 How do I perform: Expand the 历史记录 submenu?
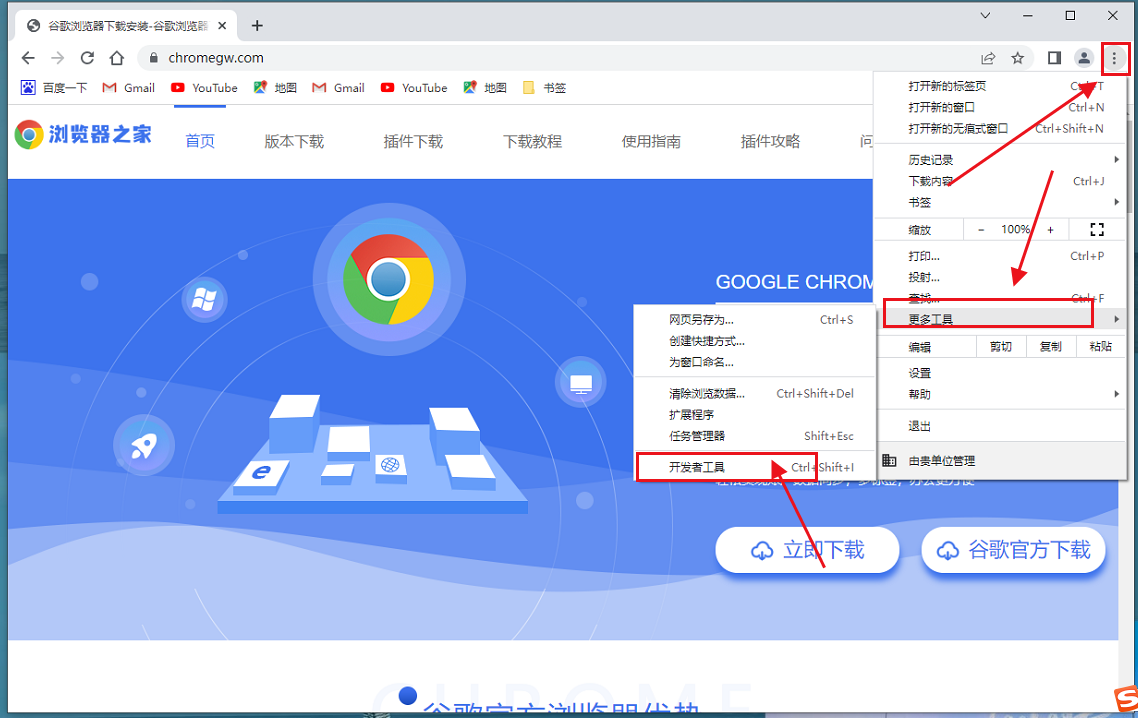coord(1001,160)
